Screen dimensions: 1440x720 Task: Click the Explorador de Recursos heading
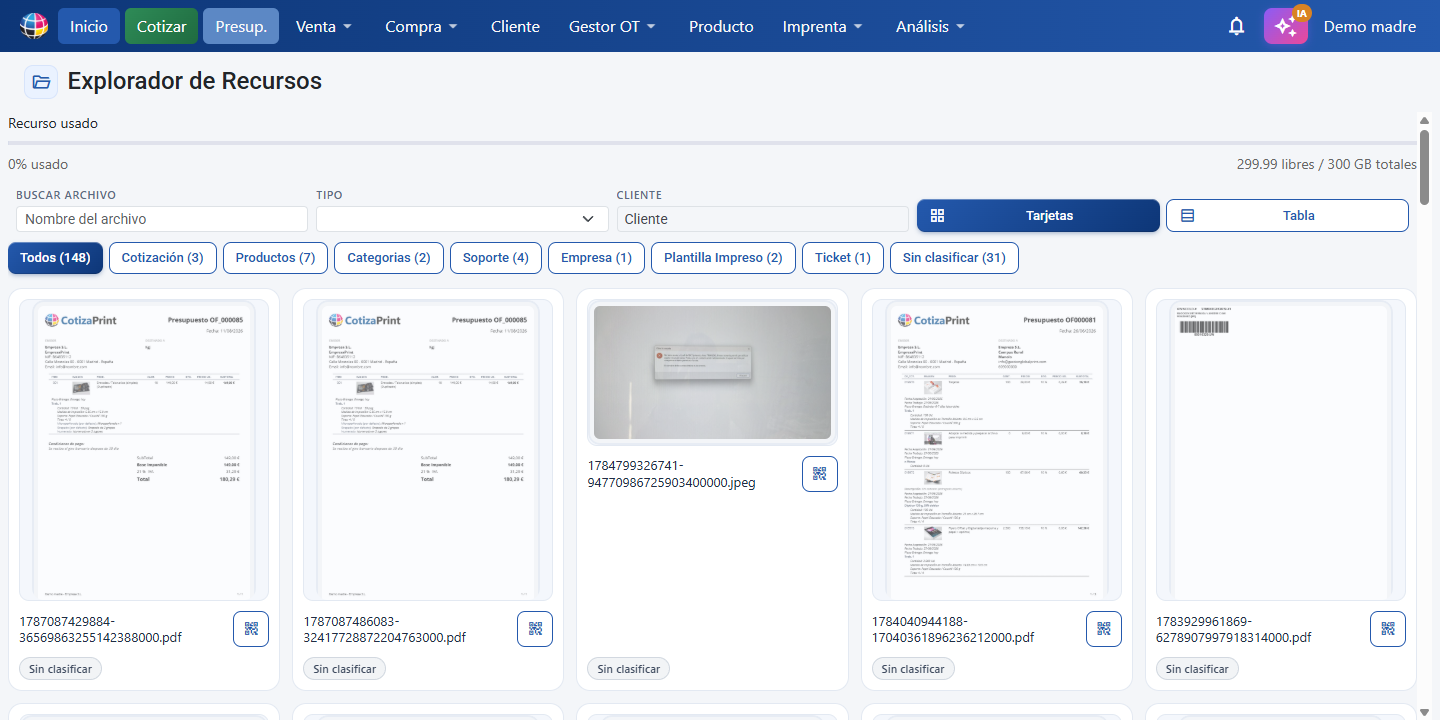tap(195, 81)
